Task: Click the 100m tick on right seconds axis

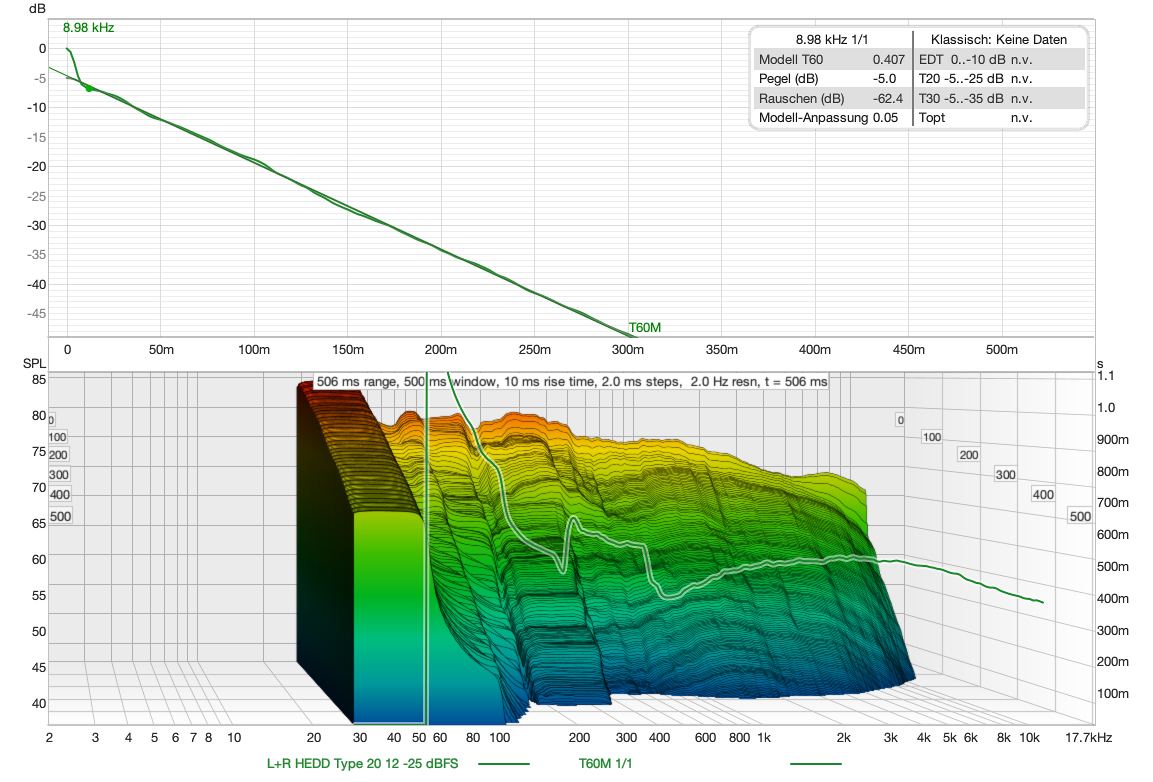Action: (1113, 693)
